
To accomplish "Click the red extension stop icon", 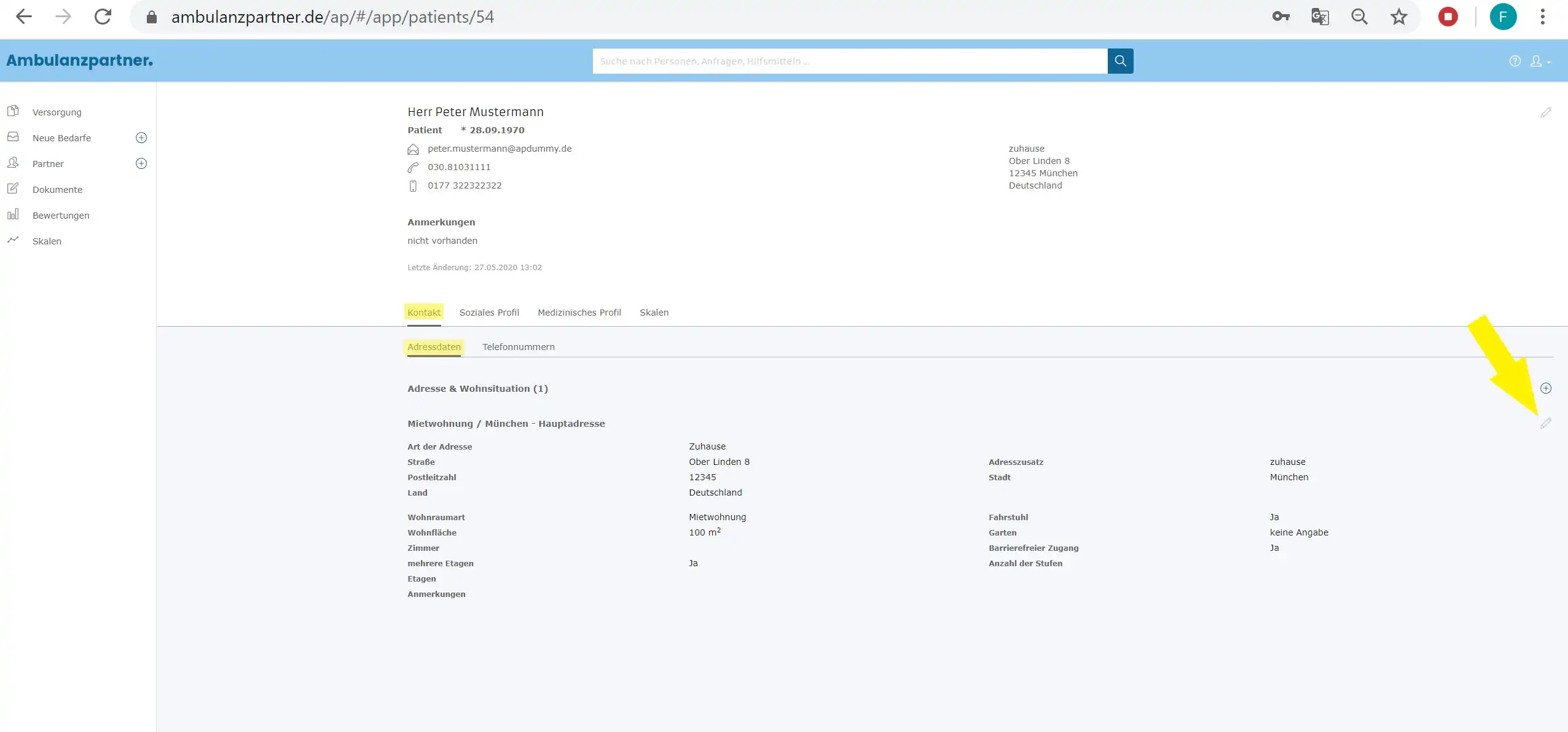I will click(x=1448, y=17).
